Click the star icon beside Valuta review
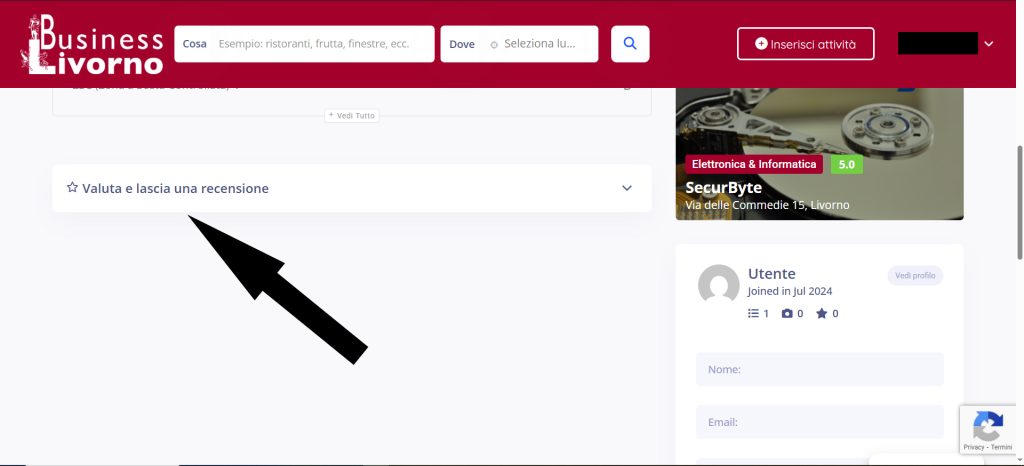Screen dimensions: 1024x466 point(72,188)
